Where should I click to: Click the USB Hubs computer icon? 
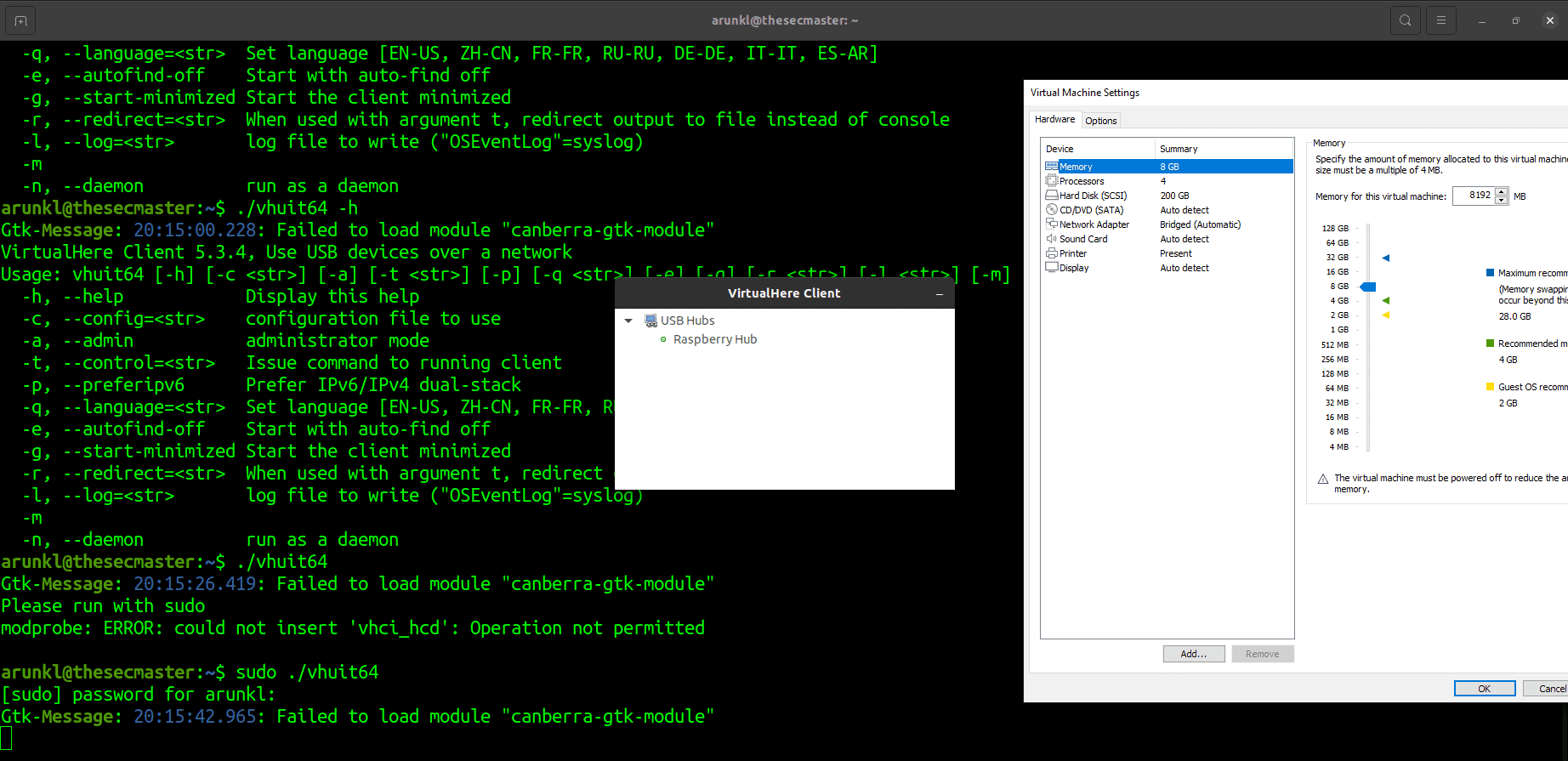650,321
